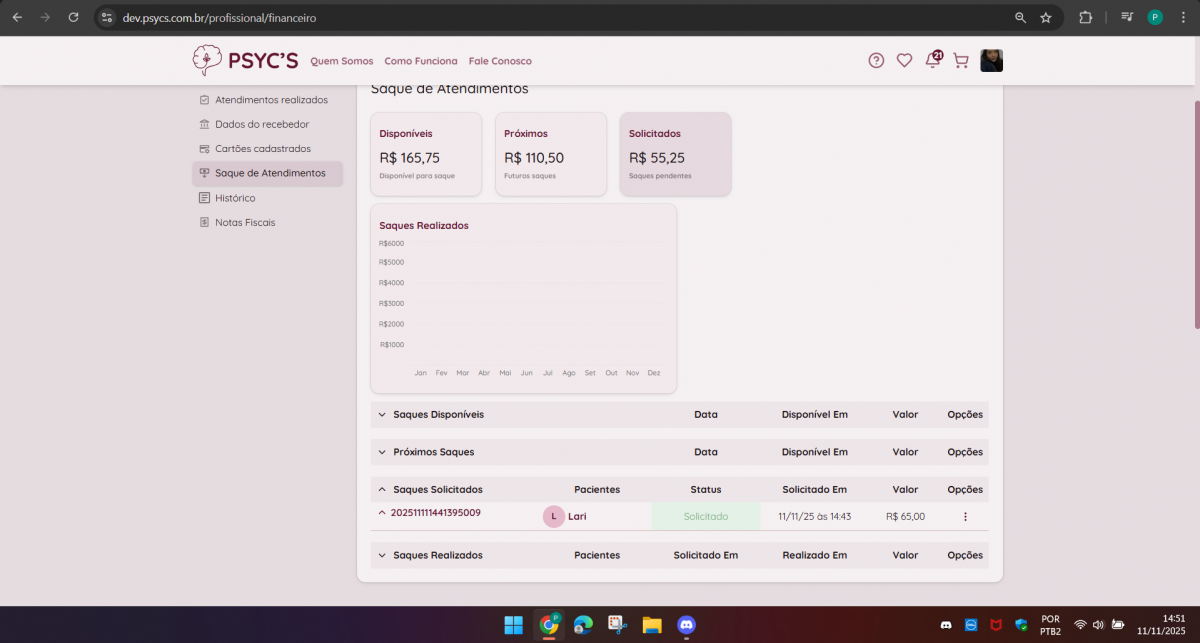Collapse the Saques Solicitados section
1200x643 pixels.
(382, 490)
